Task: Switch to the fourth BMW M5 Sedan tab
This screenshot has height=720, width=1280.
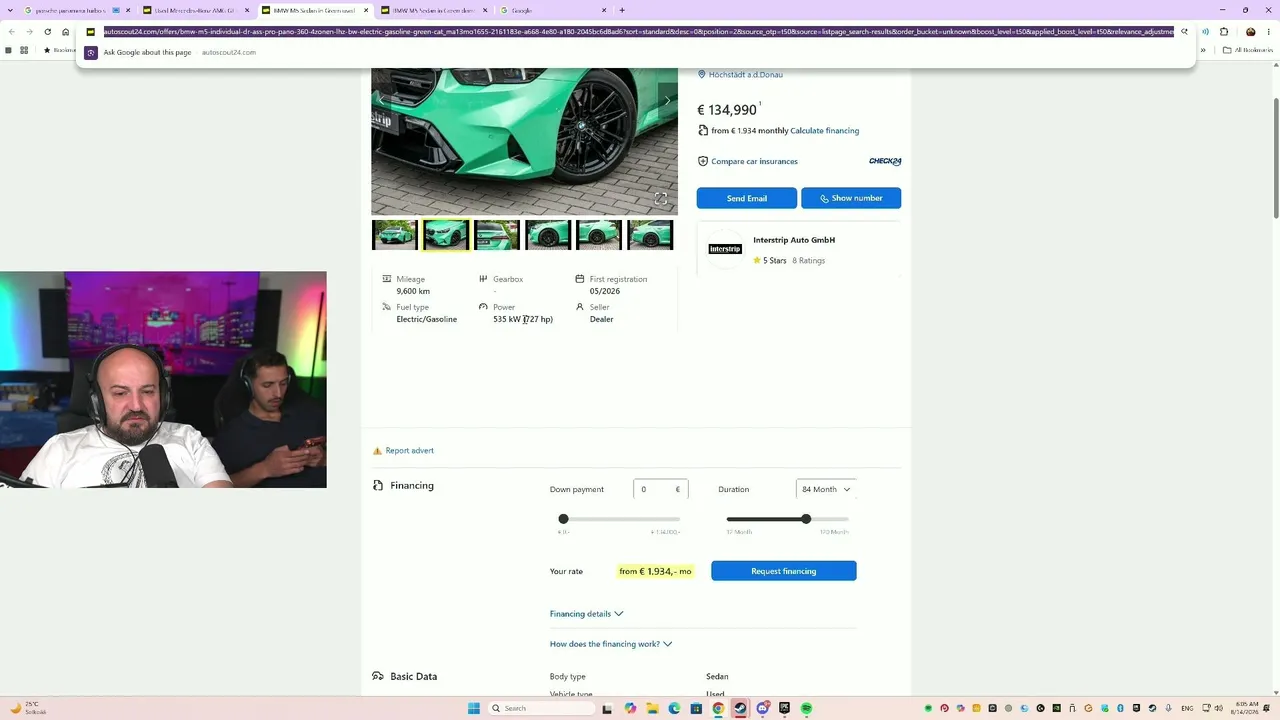Action: pos(433,10)
